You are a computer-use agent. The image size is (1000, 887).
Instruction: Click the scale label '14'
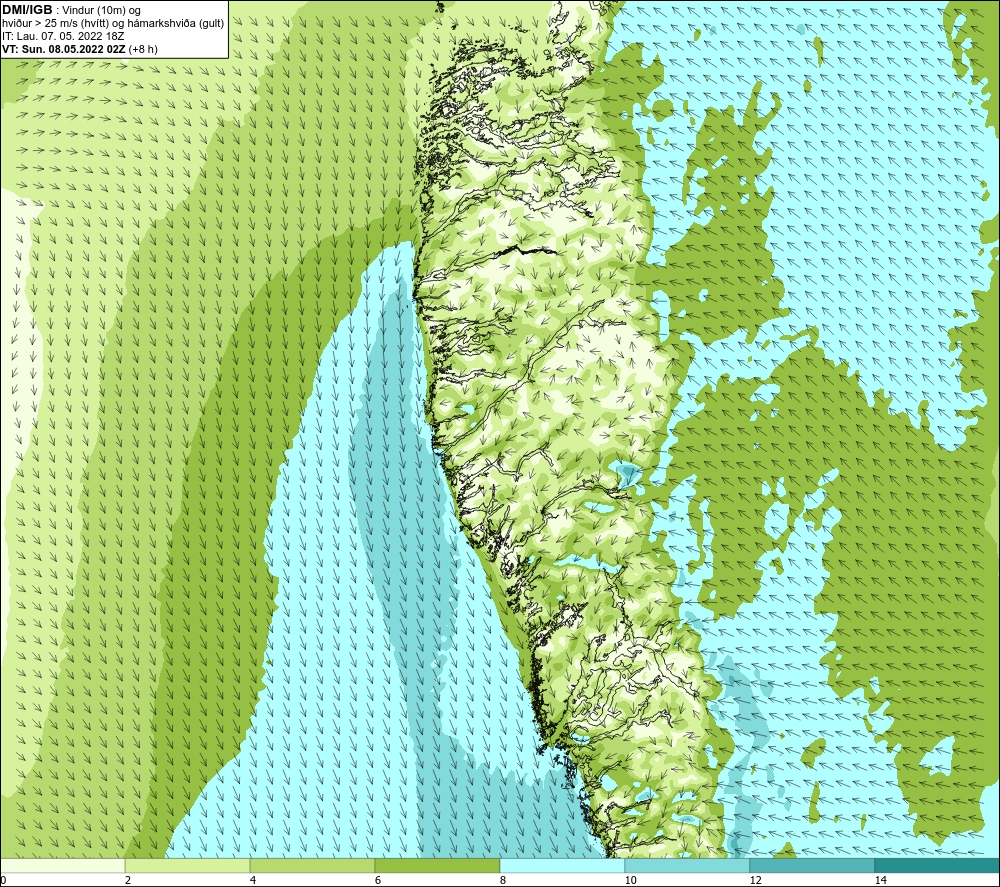click(x=881, y=880)
